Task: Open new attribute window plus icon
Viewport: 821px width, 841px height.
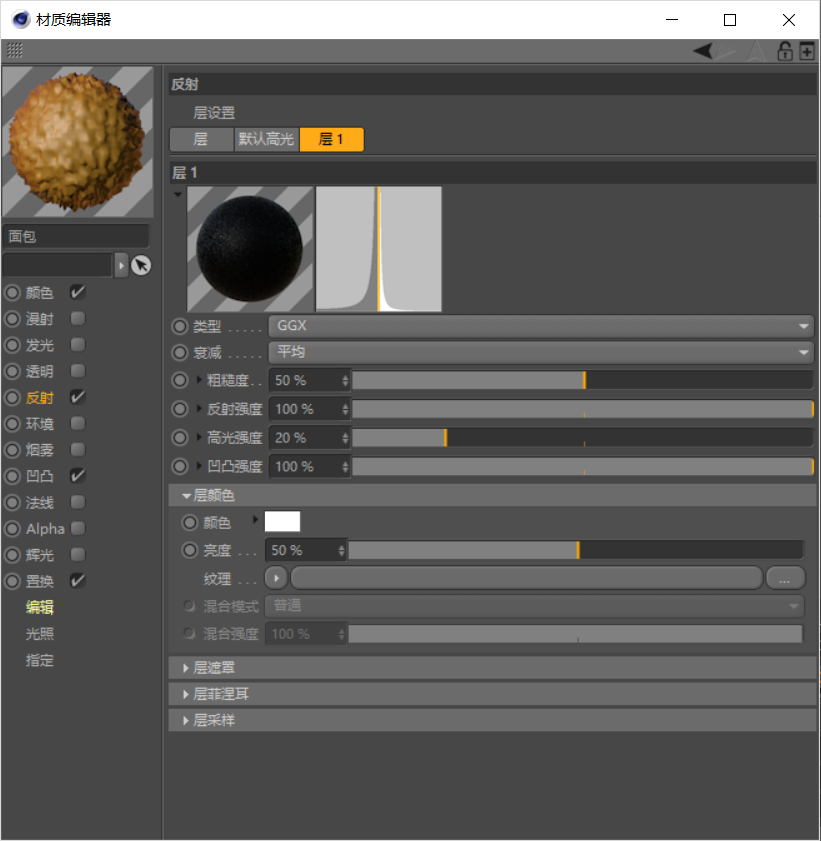Action: click(807, 51)
